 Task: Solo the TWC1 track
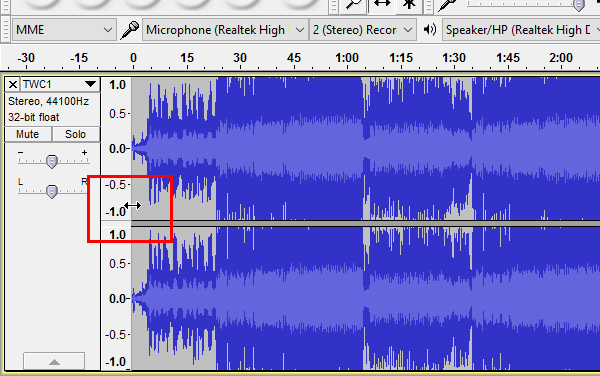(75, 134)
